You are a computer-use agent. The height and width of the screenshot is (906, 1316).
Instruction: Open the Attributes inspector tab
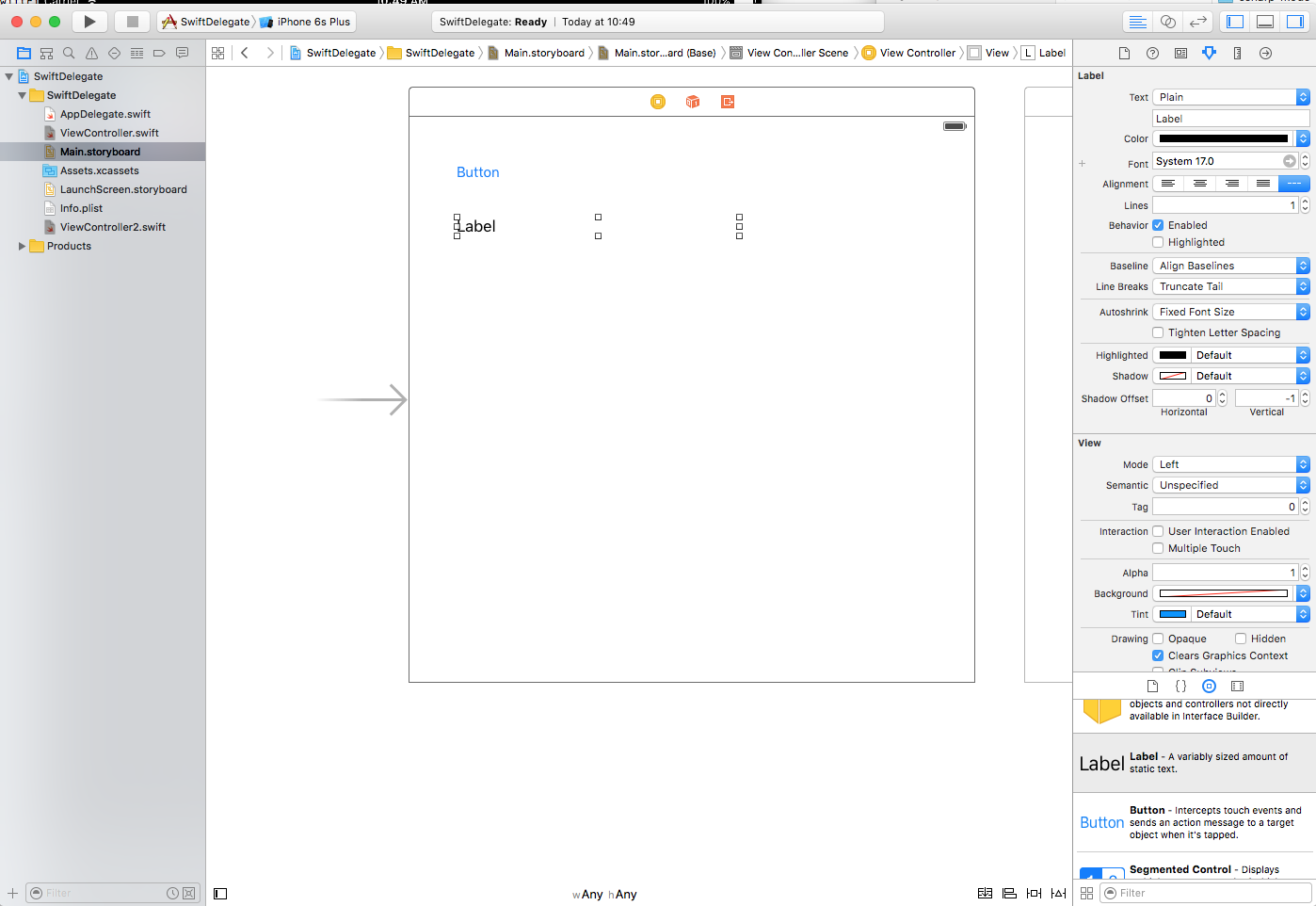coord(1209,54)
